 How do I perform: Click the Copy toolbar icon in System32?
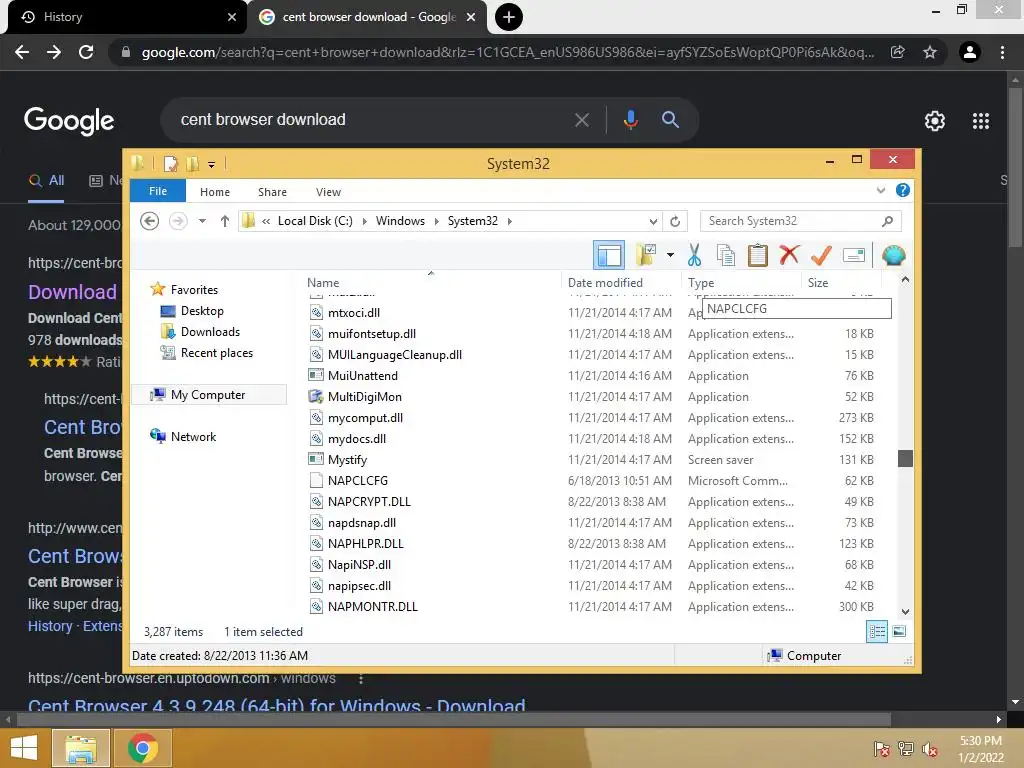coord(726,255)
